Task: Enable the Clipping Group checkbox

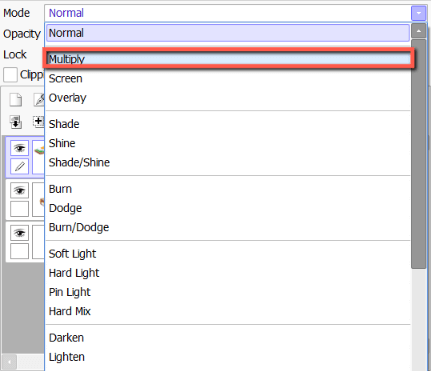Action: point(10,75)
